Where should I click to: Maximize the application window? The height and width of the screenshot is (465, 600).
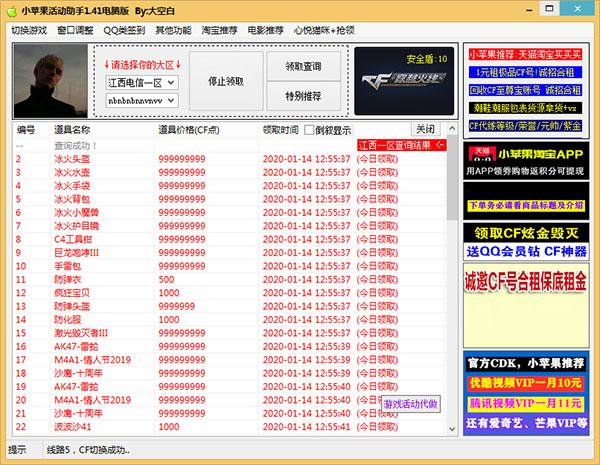point(549,8)
